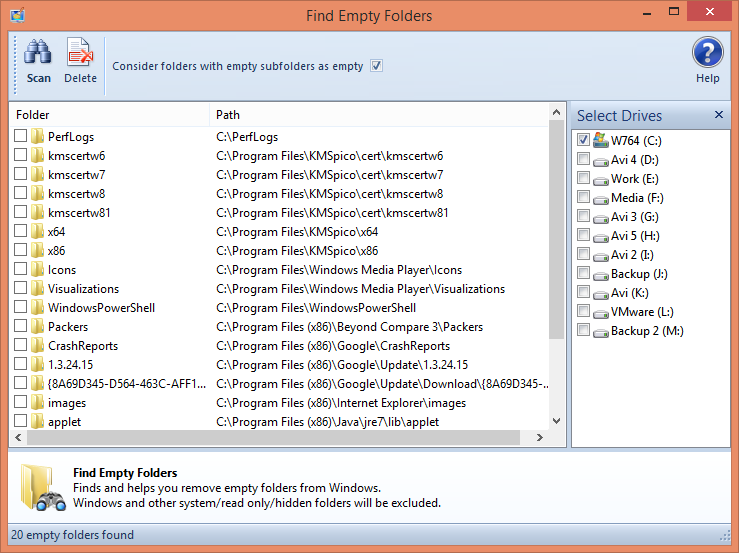Screen dimensions: 739x553
Task: Click the W764 (C:) Windows drive icon
Action: pyautogui.click(x=600, y=140)
